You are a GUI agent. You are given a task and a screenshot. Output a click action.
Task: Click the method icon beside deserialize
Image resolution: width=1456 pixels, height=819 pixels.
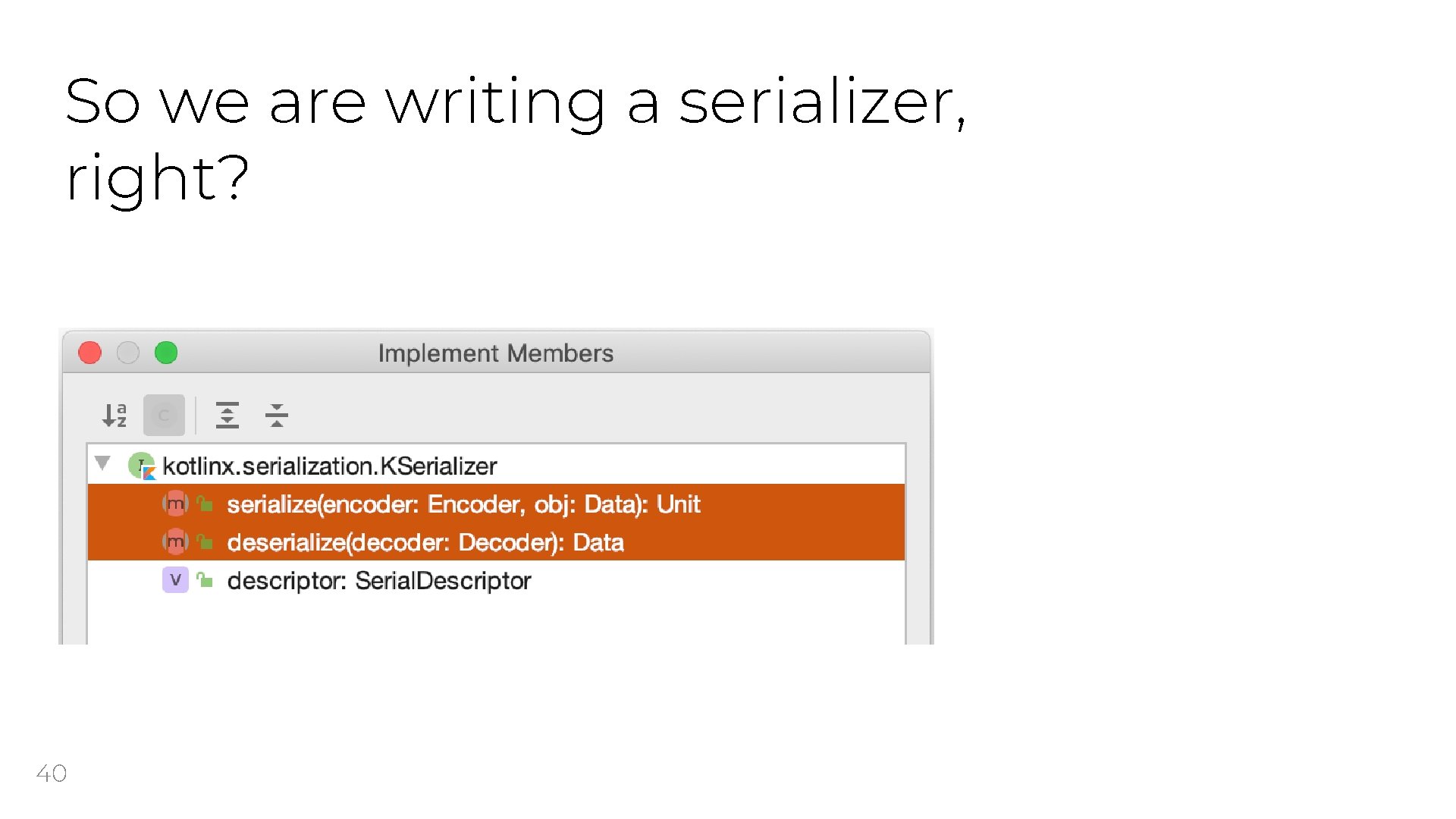tap(175, 541)
